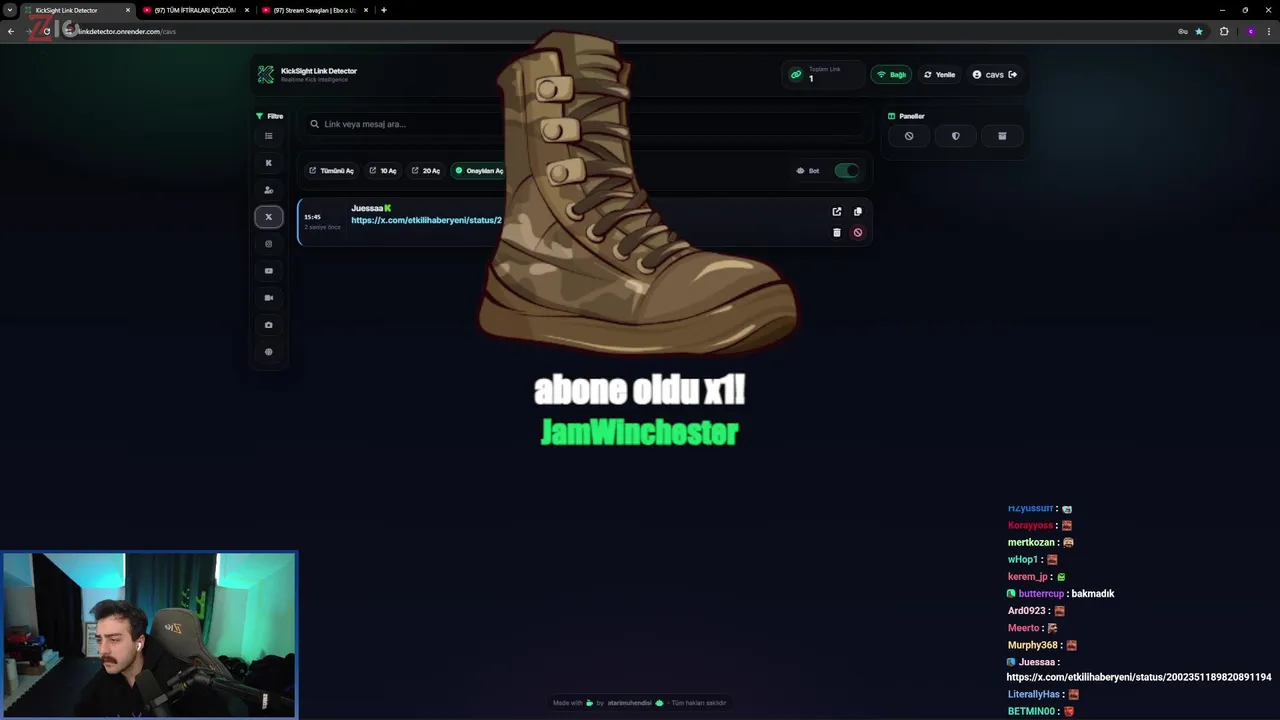Image resolution: width=1280 pixels, height=720 pixels.
Task: Click the 15:45 timestamp on link card
Action: pyautogui.click(x=312, y=217)
